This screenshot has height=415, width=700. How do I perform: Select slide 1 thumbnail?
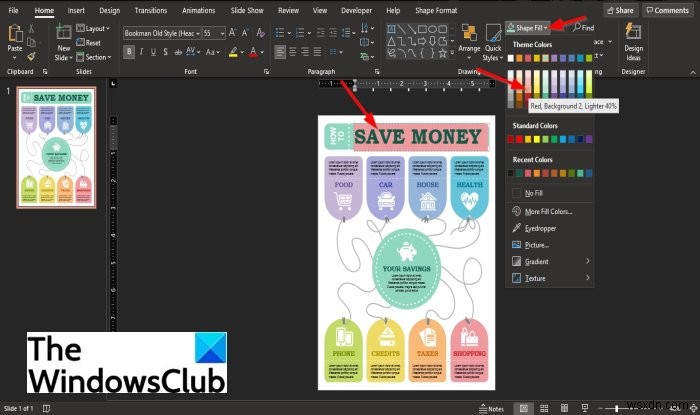click(56, 147)
